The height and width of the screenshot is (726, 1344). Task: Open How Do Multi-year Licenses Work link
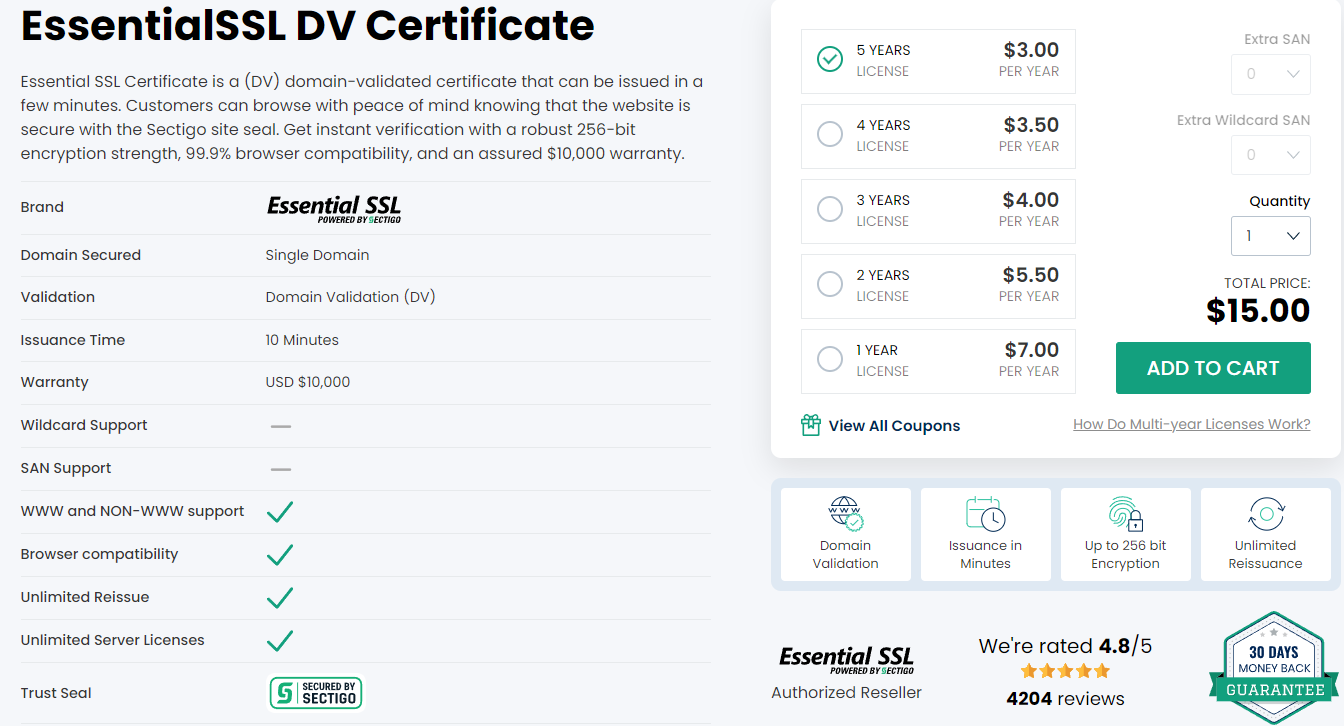click(x=1191, y=424)
